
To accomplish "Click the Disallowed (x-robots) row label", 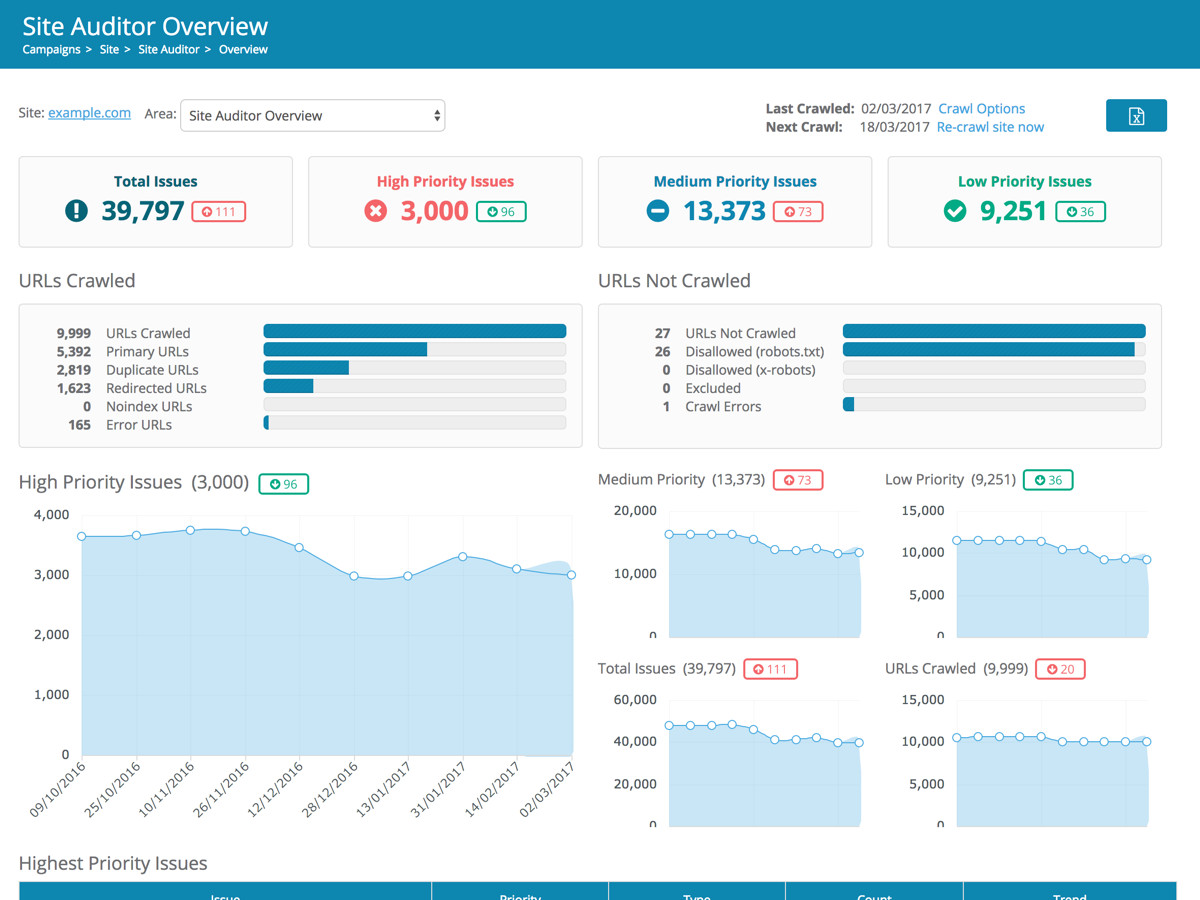I will point(750,370).
